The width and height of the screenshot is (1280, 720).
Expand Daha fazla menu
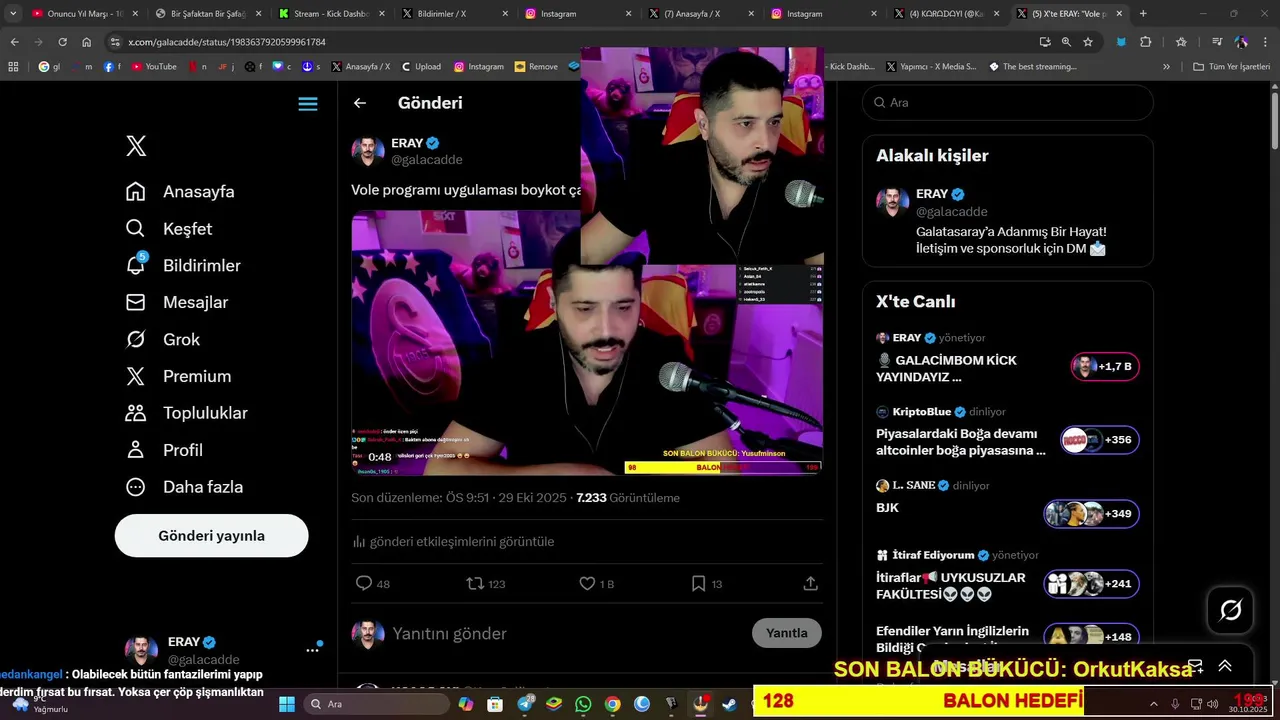(x=184, y=487)
